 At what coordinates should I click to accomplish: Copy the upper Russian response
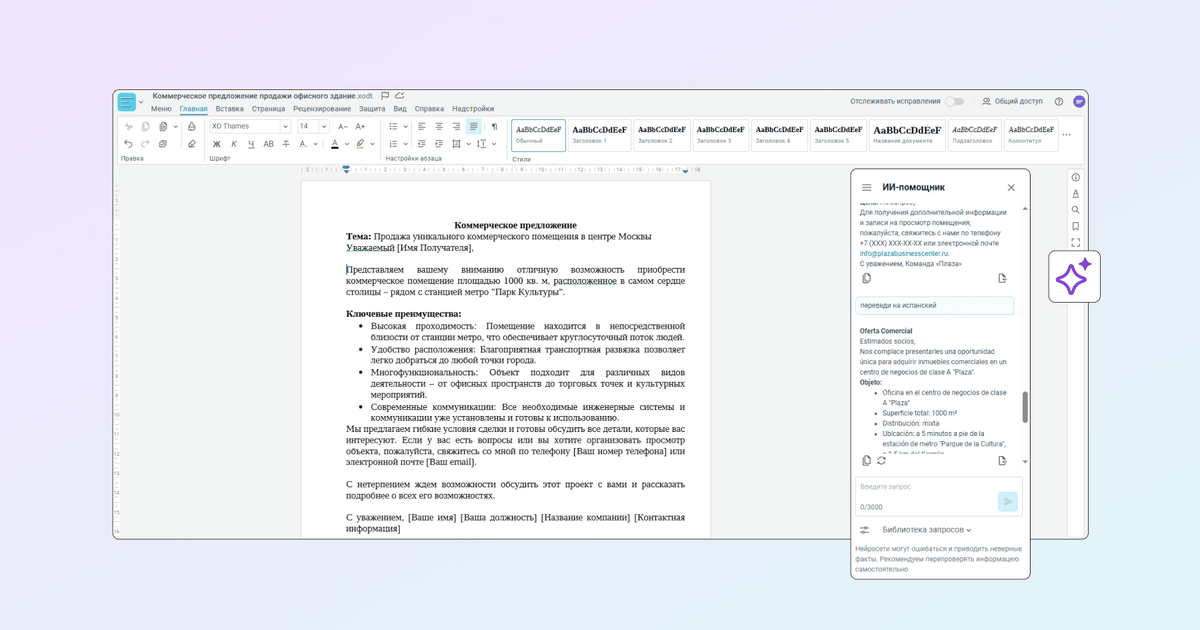[866, 279]
